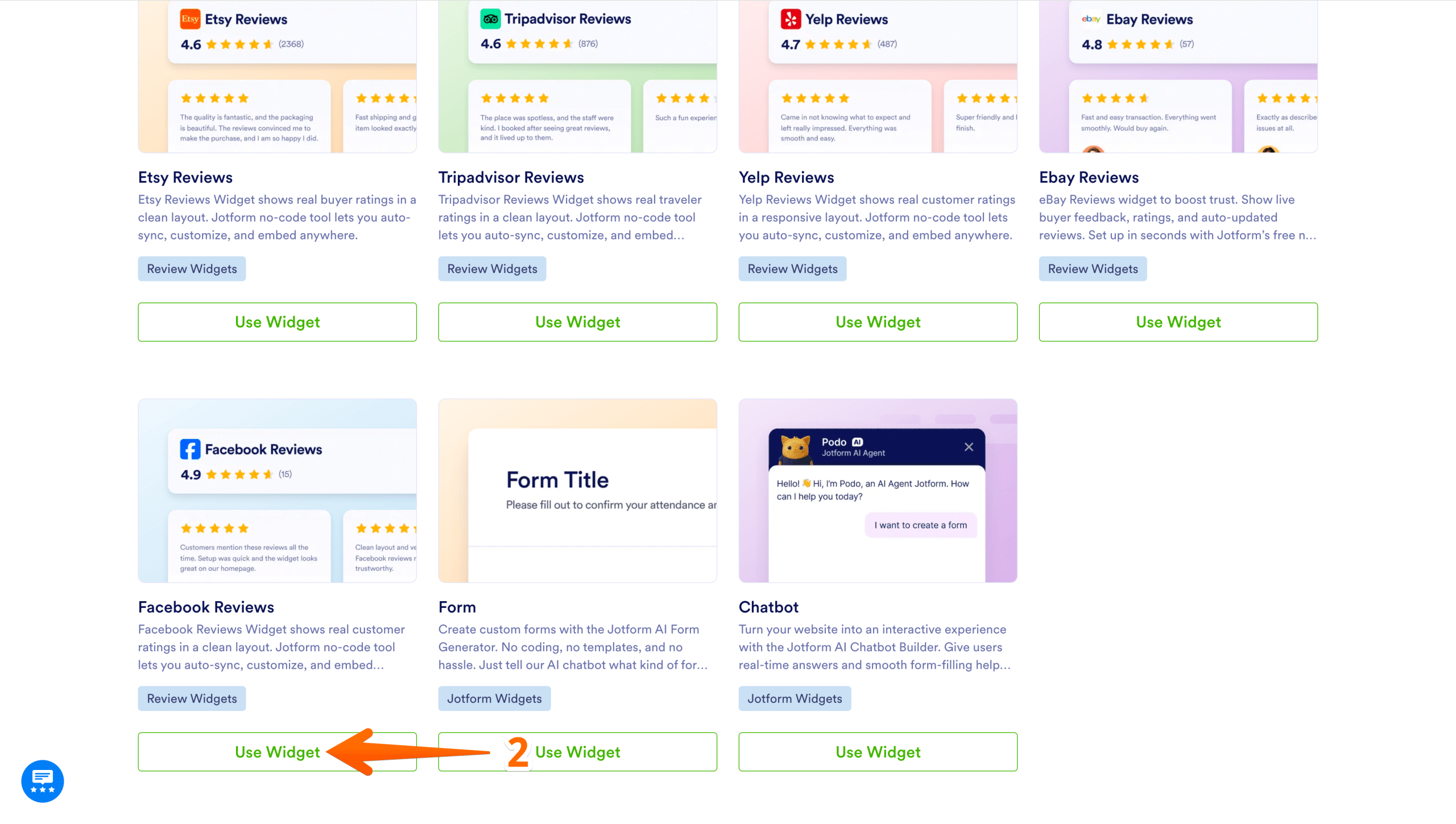Click the 'I want to create a form' chip

click(x=920, y=525)
